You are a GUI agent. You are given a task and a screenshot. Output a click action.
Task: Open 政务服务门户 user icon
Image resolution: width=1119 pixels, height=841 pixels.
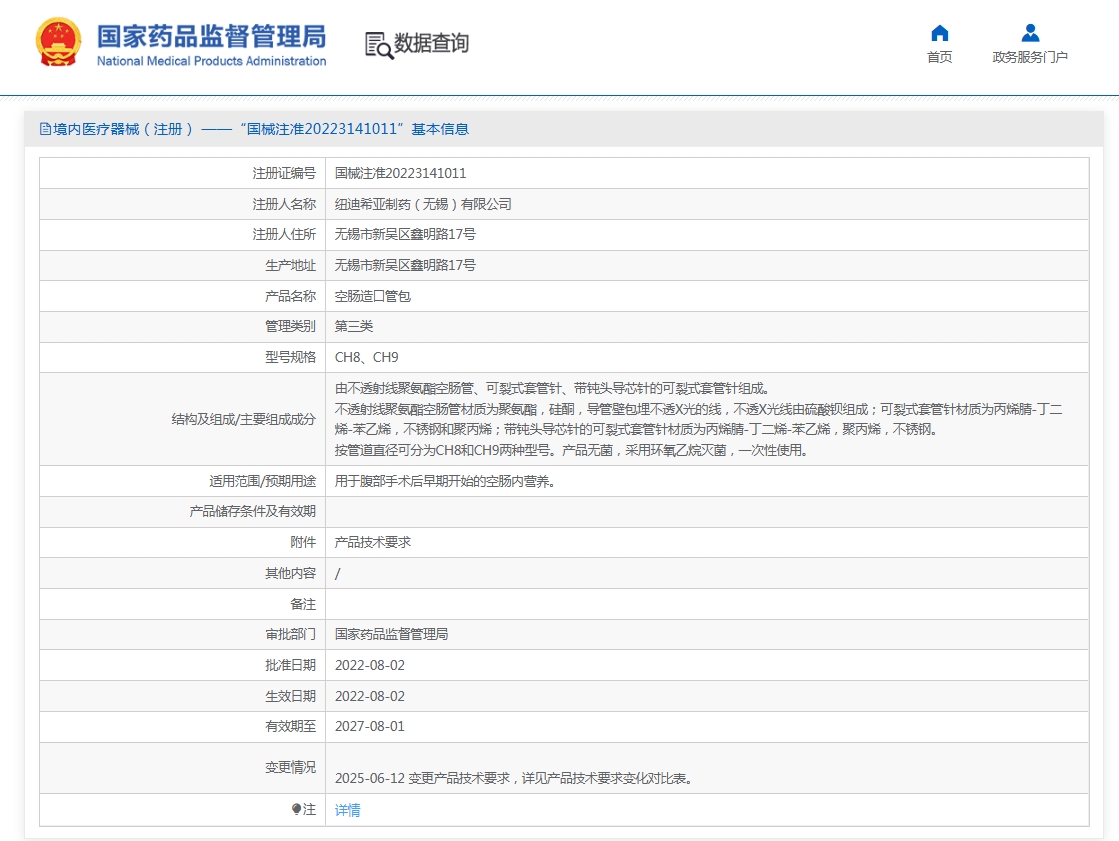tap(1030, 33)
